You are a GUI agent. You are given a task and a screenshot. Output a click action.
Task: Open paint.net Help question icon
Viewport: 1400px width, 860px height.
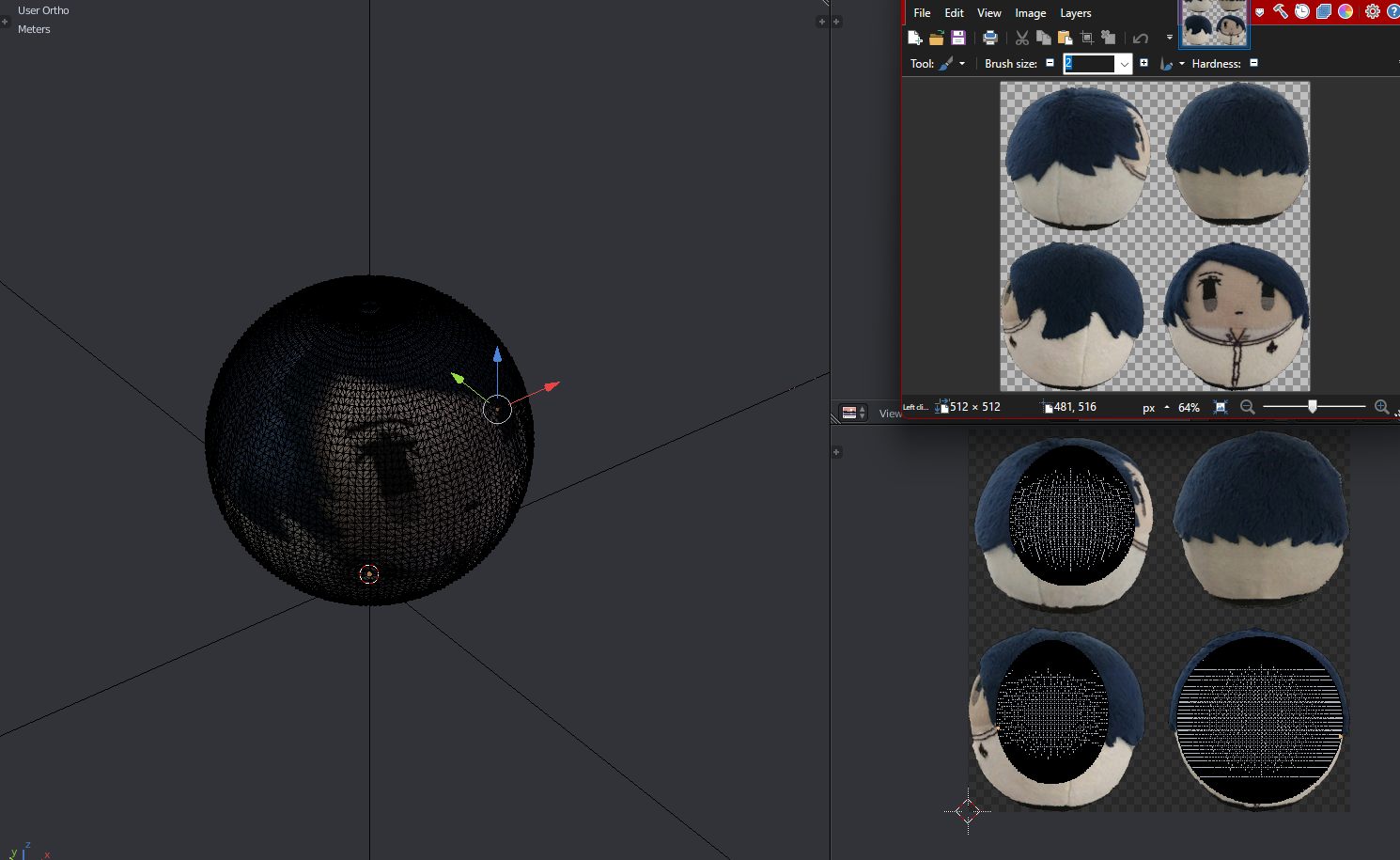[1393, 11]
